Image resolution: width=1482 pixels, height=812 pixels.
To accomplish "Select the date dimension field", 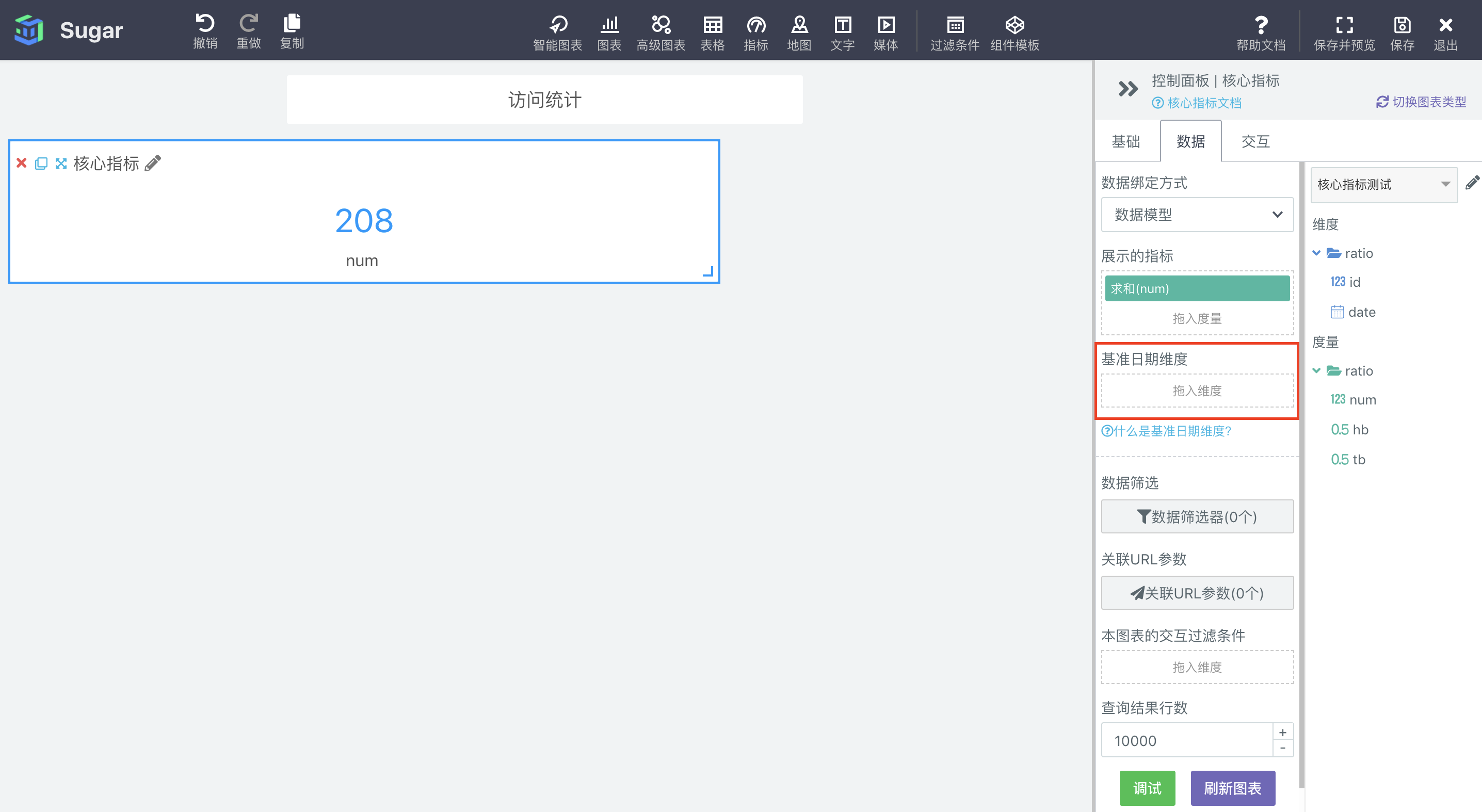I will (1353, 312).
